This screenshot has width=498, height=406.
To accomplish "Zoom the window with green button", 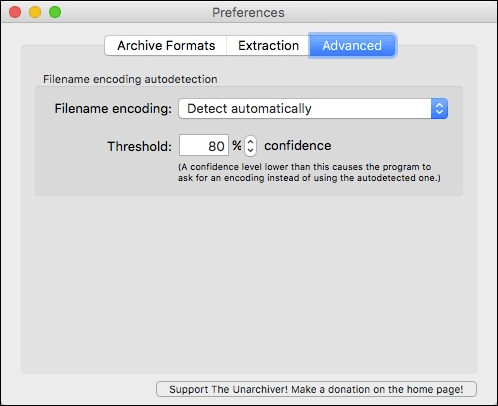I will [55, 12].
